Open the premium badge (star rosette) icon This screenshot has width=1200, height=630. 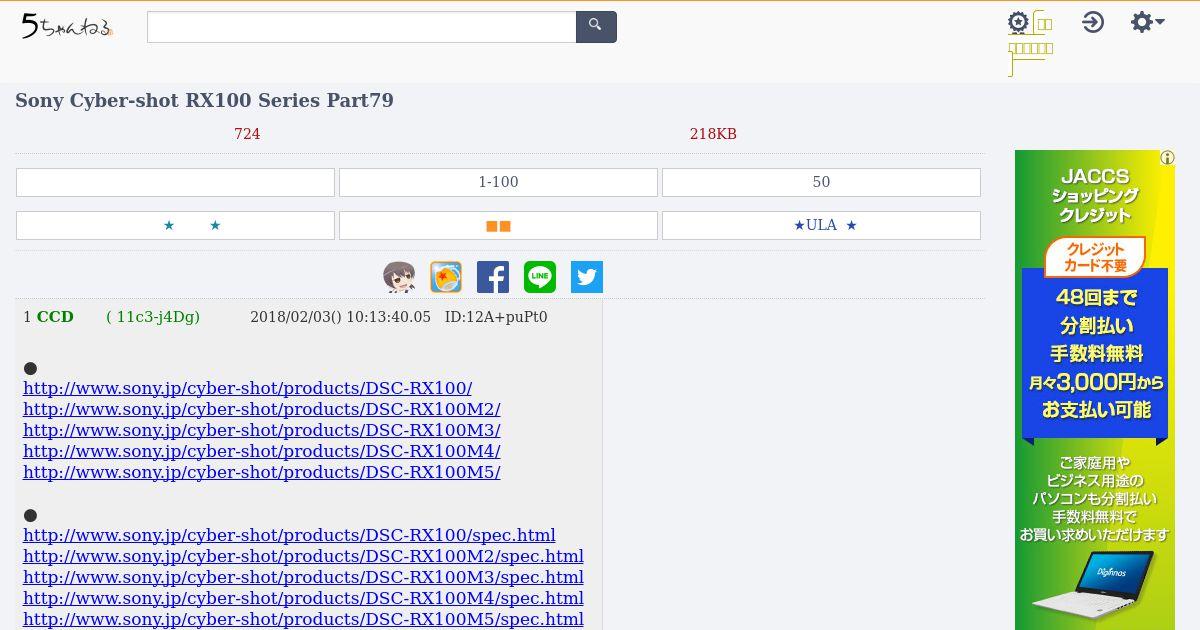[x=1018, y=23]
